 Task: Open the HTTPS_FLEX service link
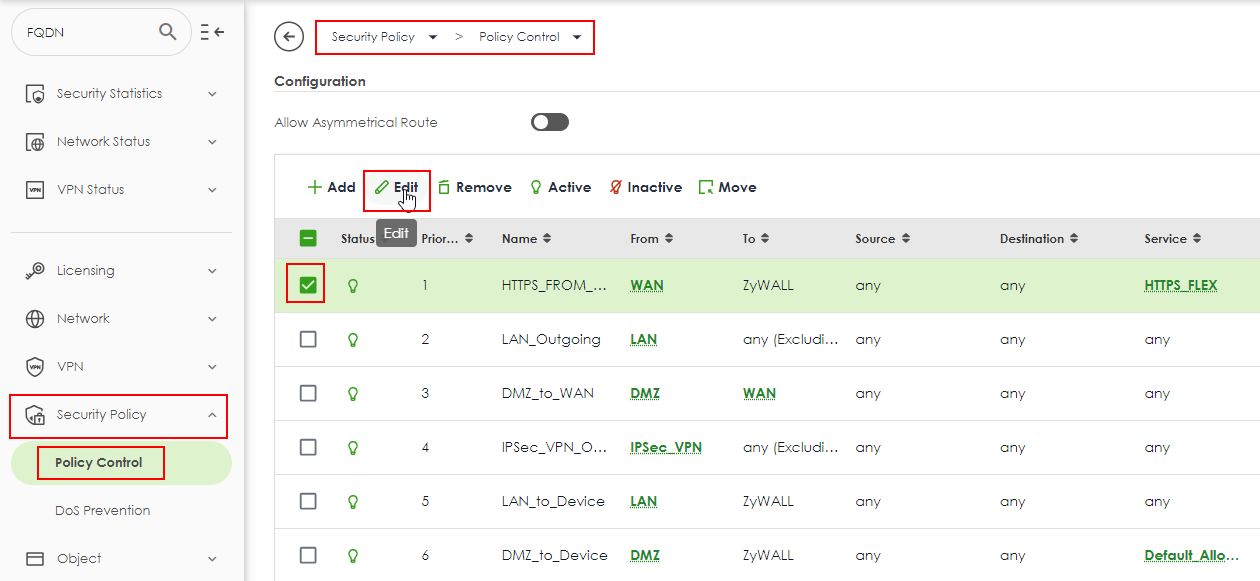tap(1180, 285)
